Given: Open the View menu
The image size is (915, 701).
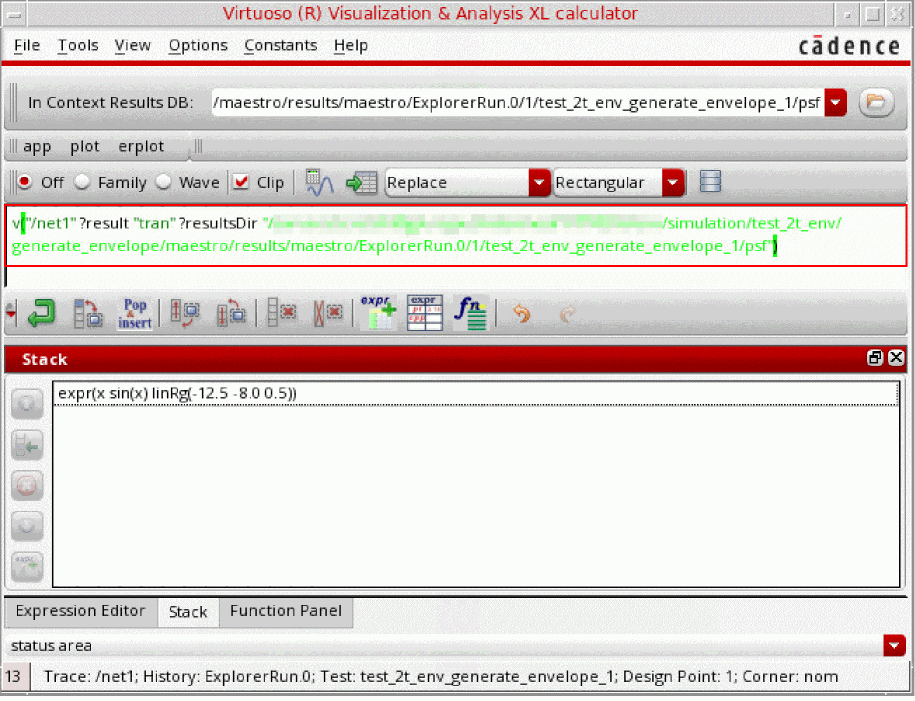Looking at the screenshot, I should tap(132, 45).
